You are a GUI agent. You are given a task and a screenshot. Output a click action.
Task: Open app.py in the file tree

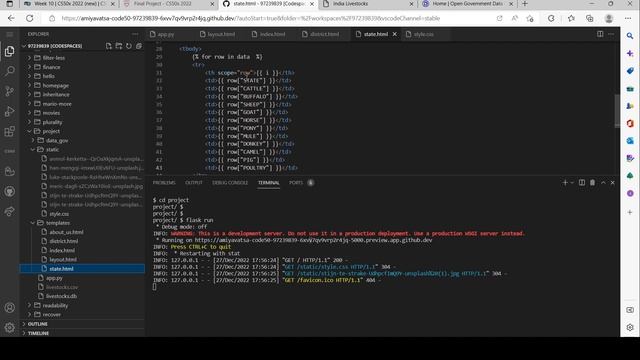coord(54,278)
